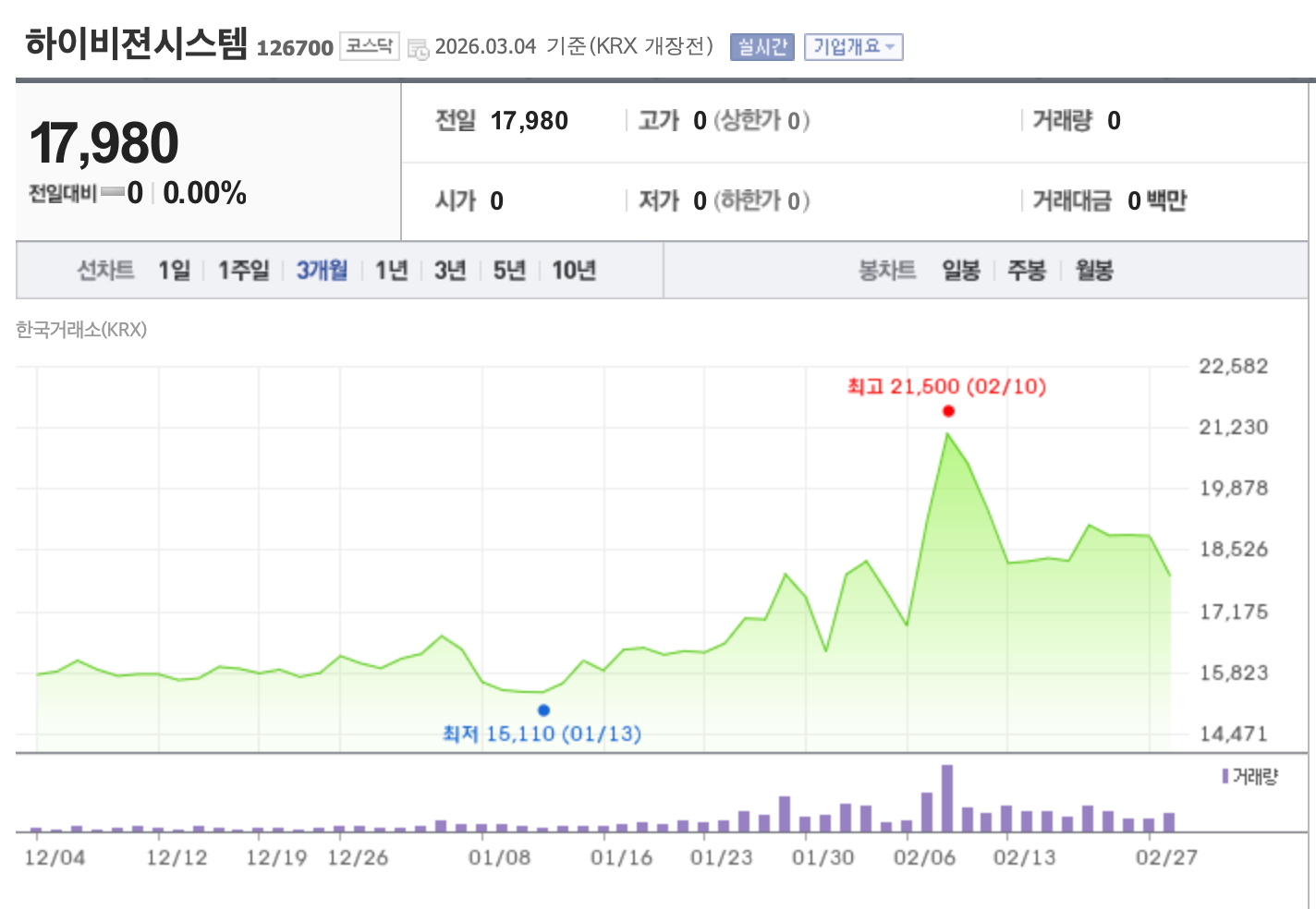Switch to 월봉 candlestick chart
Viewport: 1316px width, 909px height.
(x=1094, y=271)
